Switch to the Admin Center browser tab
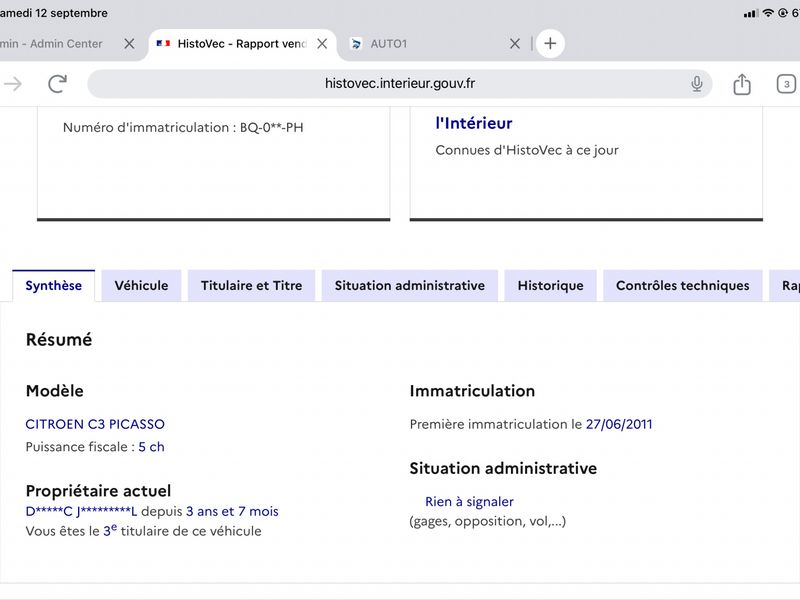This screenshot has height=600, width=800. click(56, 44)
